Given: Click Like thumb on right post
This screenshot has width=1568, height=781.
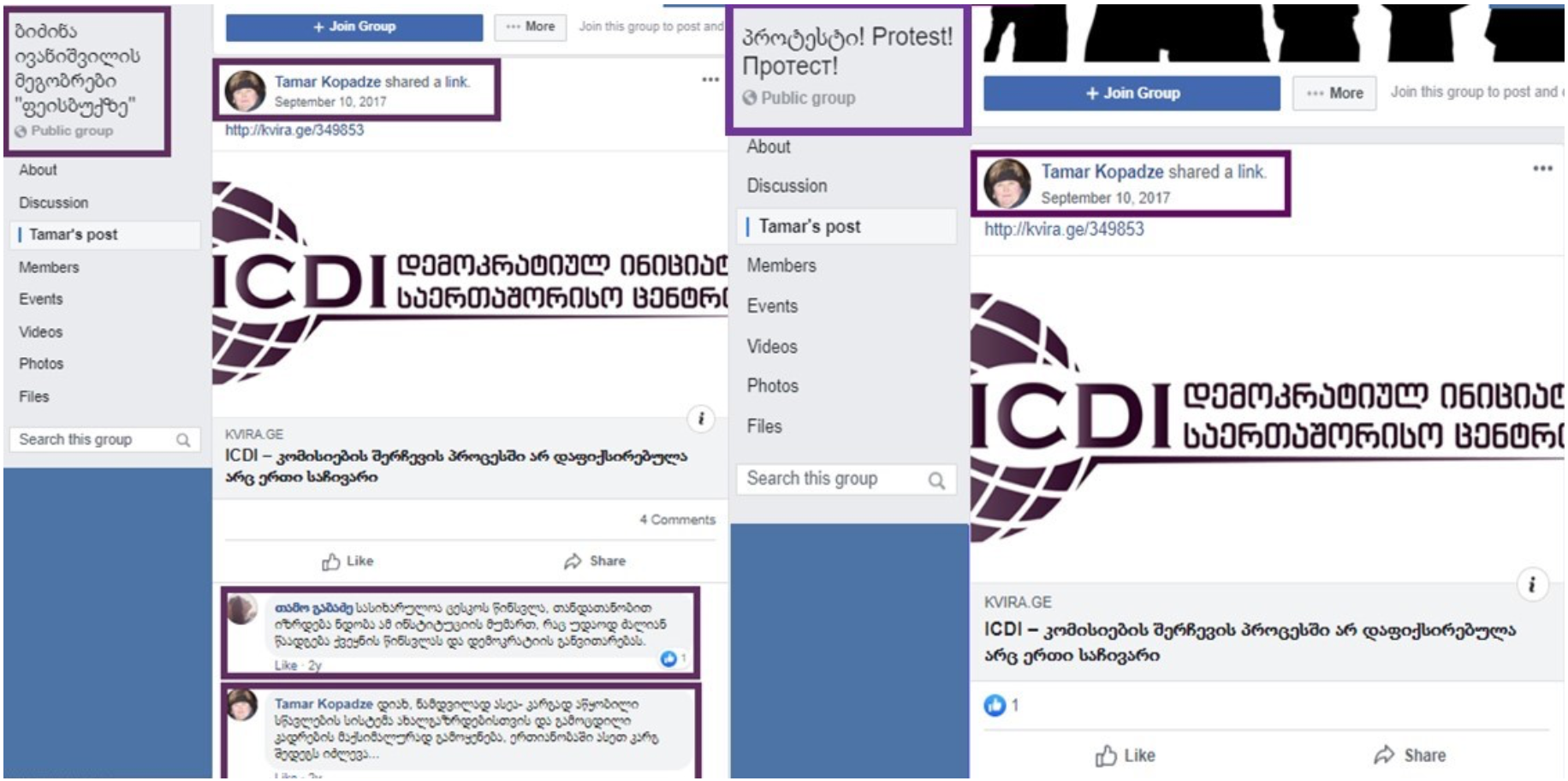Looking at the screenshot, I should click(x=1106, y=755).
